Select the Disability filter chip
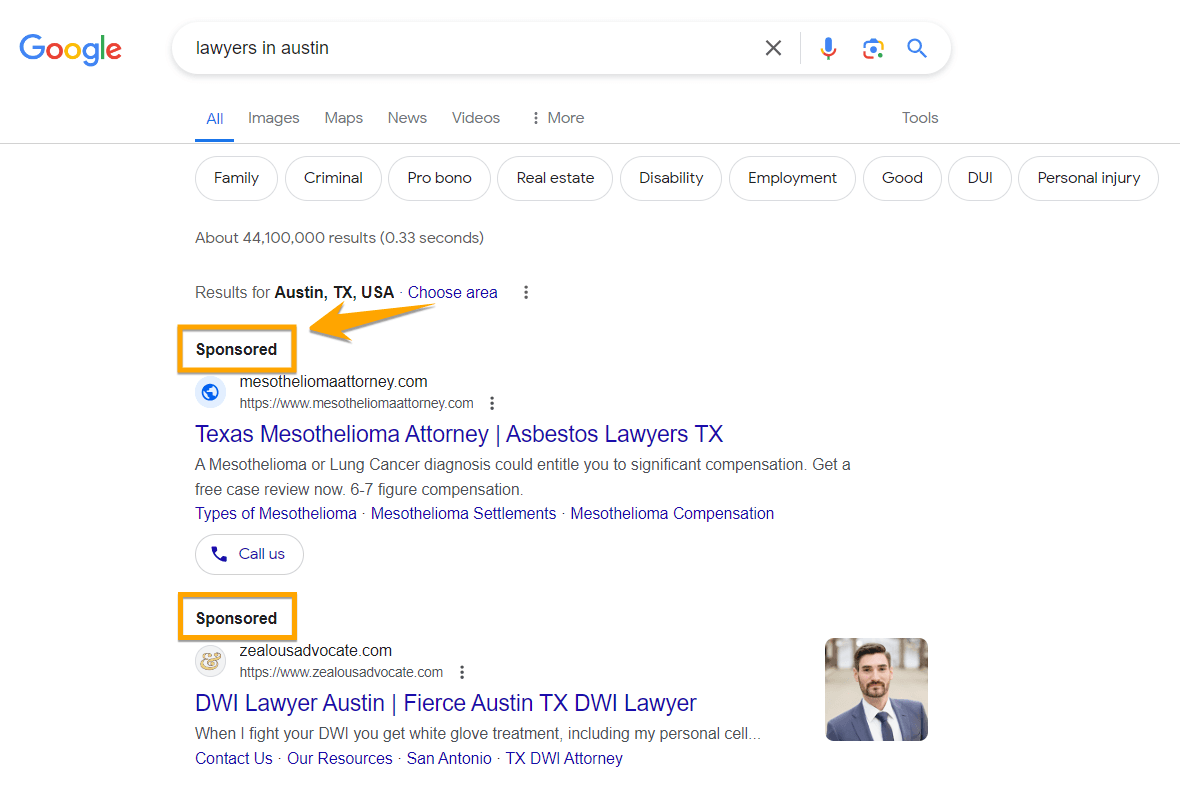Viewport: 1180px width, 798px height. point(671,178)
